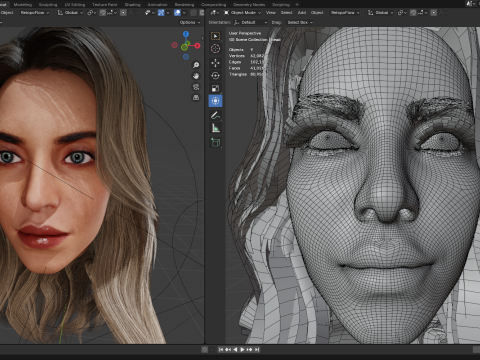The image size is (480, 360).
Task: Open snapping options dropdown in left viewport
Action: tap(113, 13)
